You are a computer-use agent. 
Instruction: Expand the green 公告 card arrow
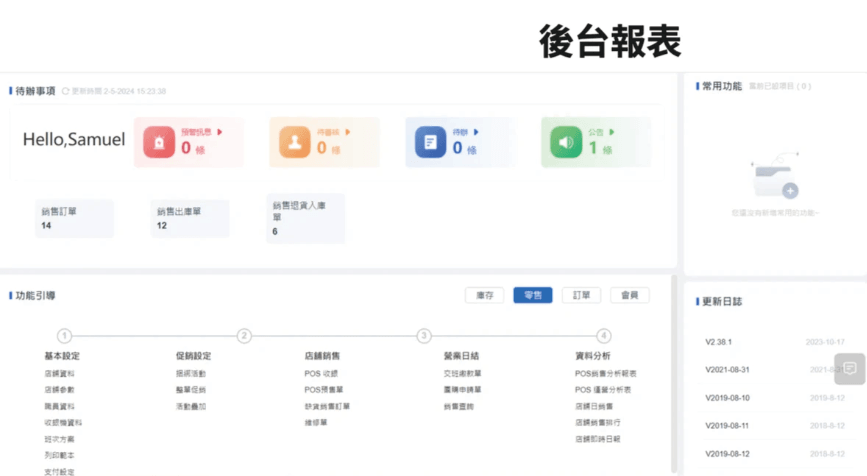click(612, 132)
